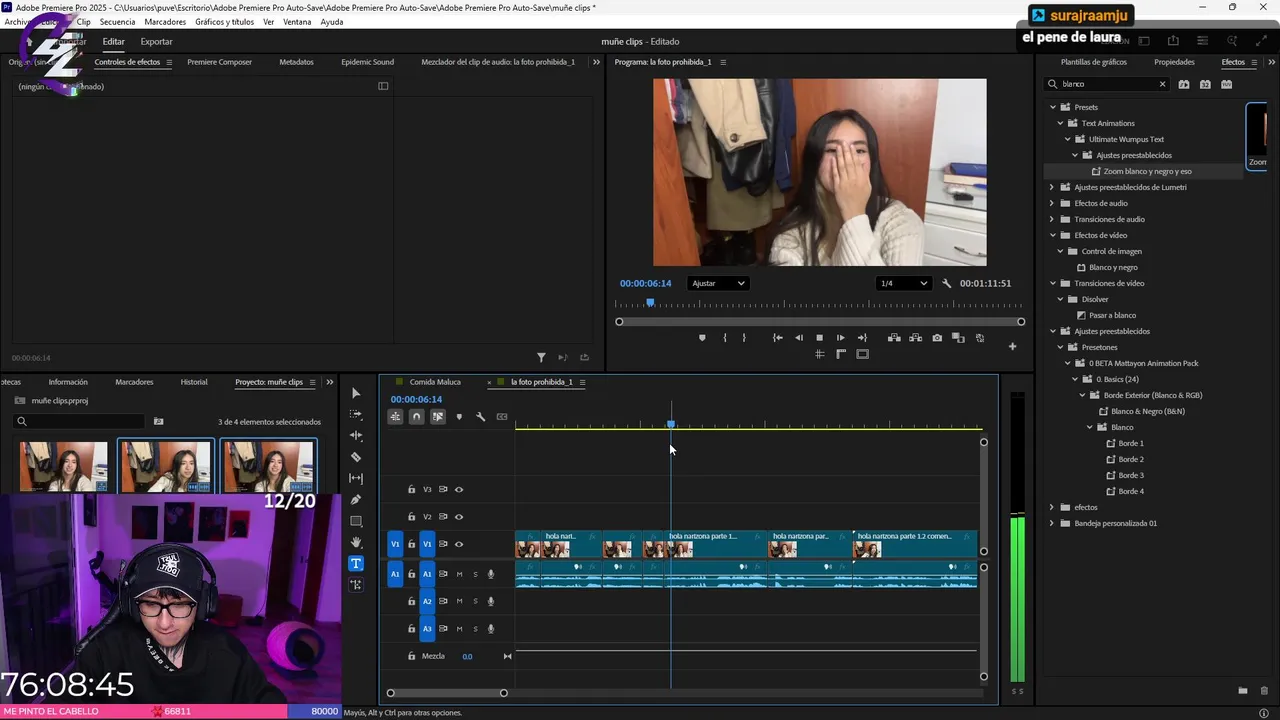Select the Ripple Edit tool
The height and width of the screenshot is (720, 1280).
tap(356, 436)
